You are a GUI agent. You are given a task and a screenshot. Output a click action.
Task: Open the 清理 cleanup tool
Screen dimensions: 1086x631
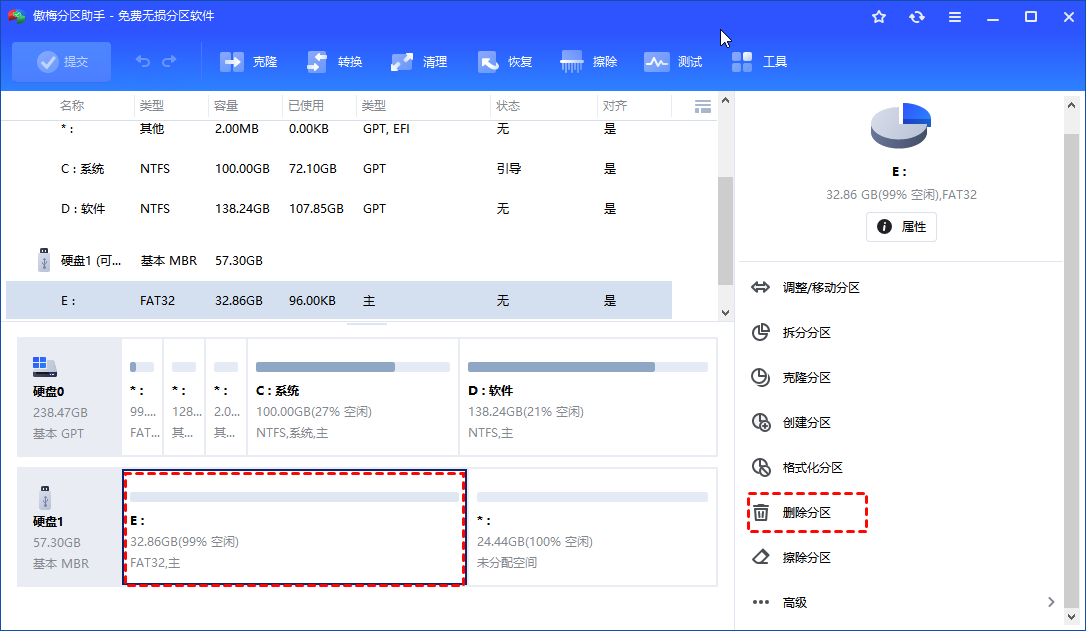[x=419, y=62]
